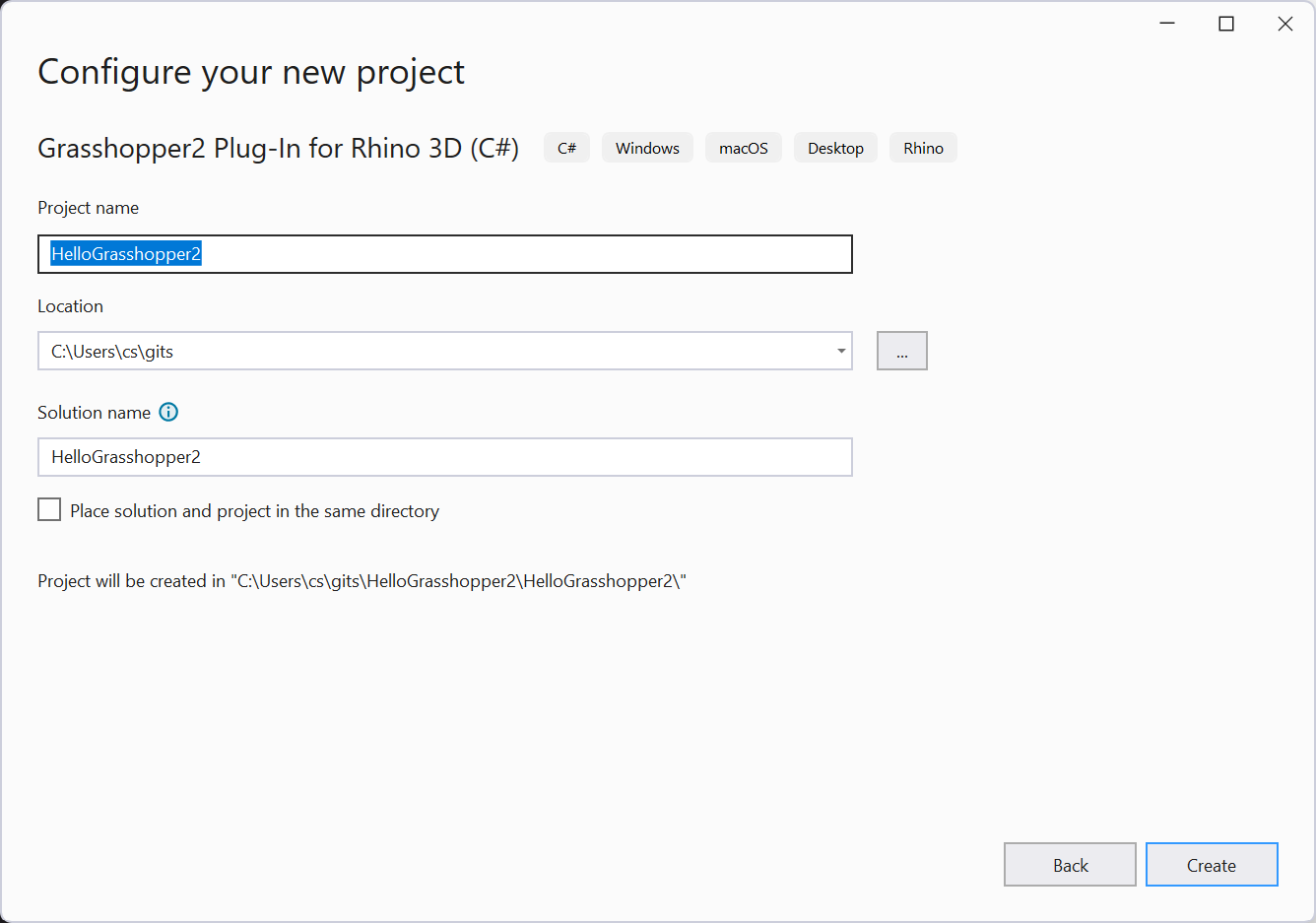The width and height of the screenshot is (1316, 923).
Task: Click the Solution name info icon
Action: (168, 412)
